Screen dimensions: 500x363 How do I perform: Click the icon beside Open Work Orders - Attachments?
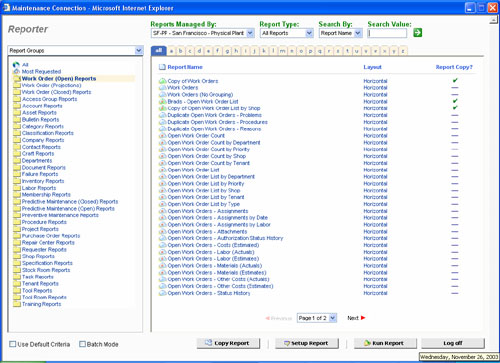[x=162, y=231]
